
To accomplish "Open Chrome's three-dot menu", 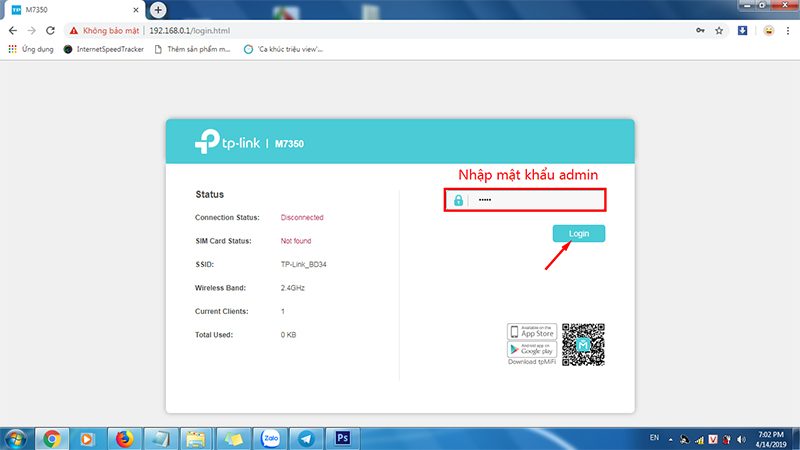I will (788, 30).
